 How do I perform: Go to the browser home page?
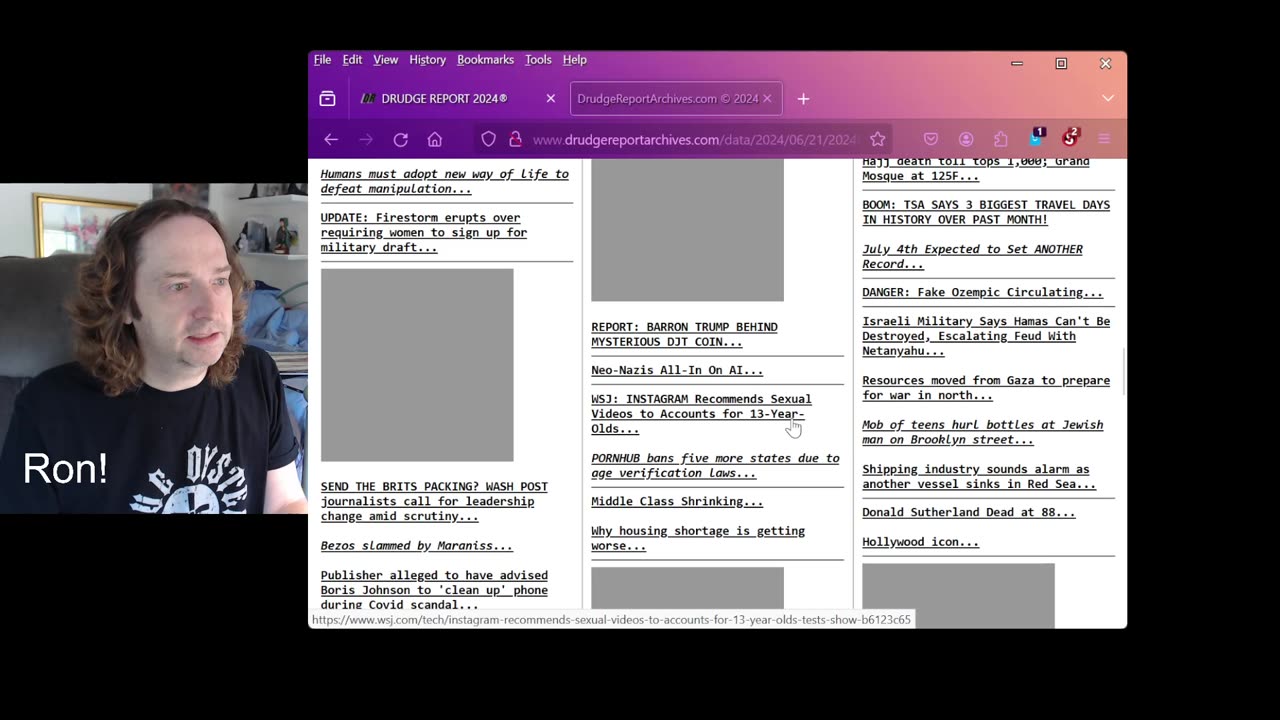[x=434, y=139]
